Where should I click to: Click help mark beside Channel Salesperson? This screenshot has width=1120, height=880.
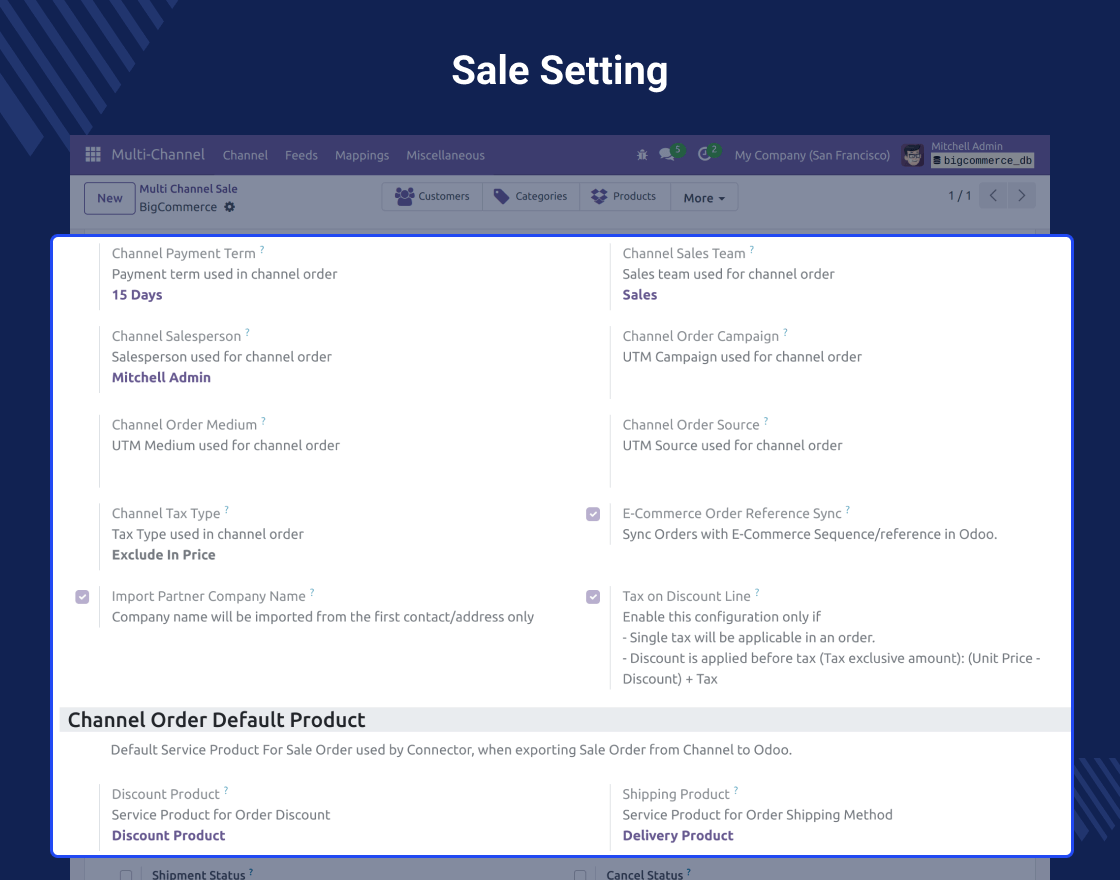[247, 332]
